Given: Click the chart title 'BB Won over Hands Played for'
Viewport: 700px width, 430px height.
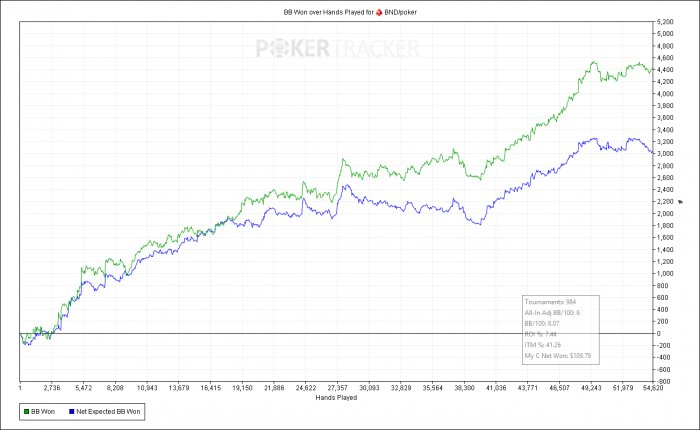Looking at the screenshot, I should 329,13.
